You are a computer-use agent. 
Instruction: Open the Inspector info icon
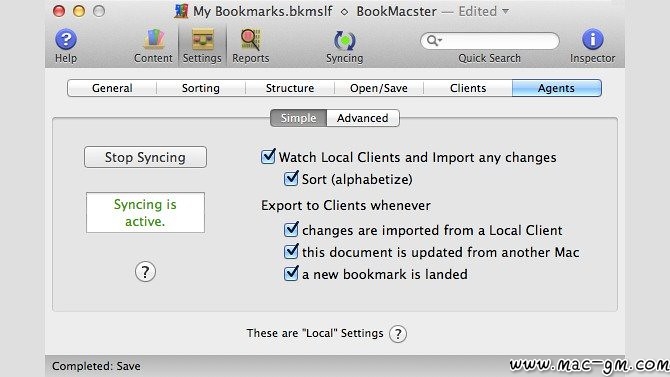[593, 39]
